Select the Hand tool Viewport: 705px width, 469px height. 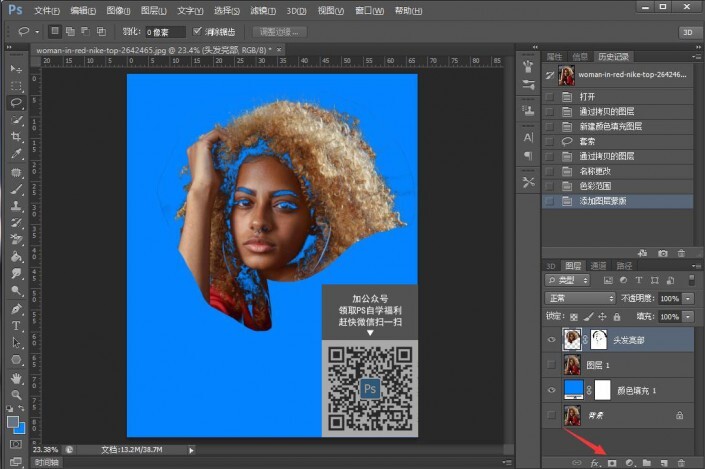click(16, 377)
